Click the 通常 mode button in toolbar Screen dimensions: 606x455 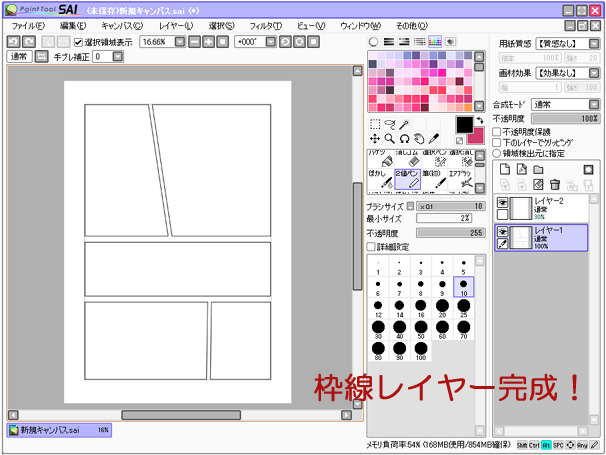coord(19,57)
